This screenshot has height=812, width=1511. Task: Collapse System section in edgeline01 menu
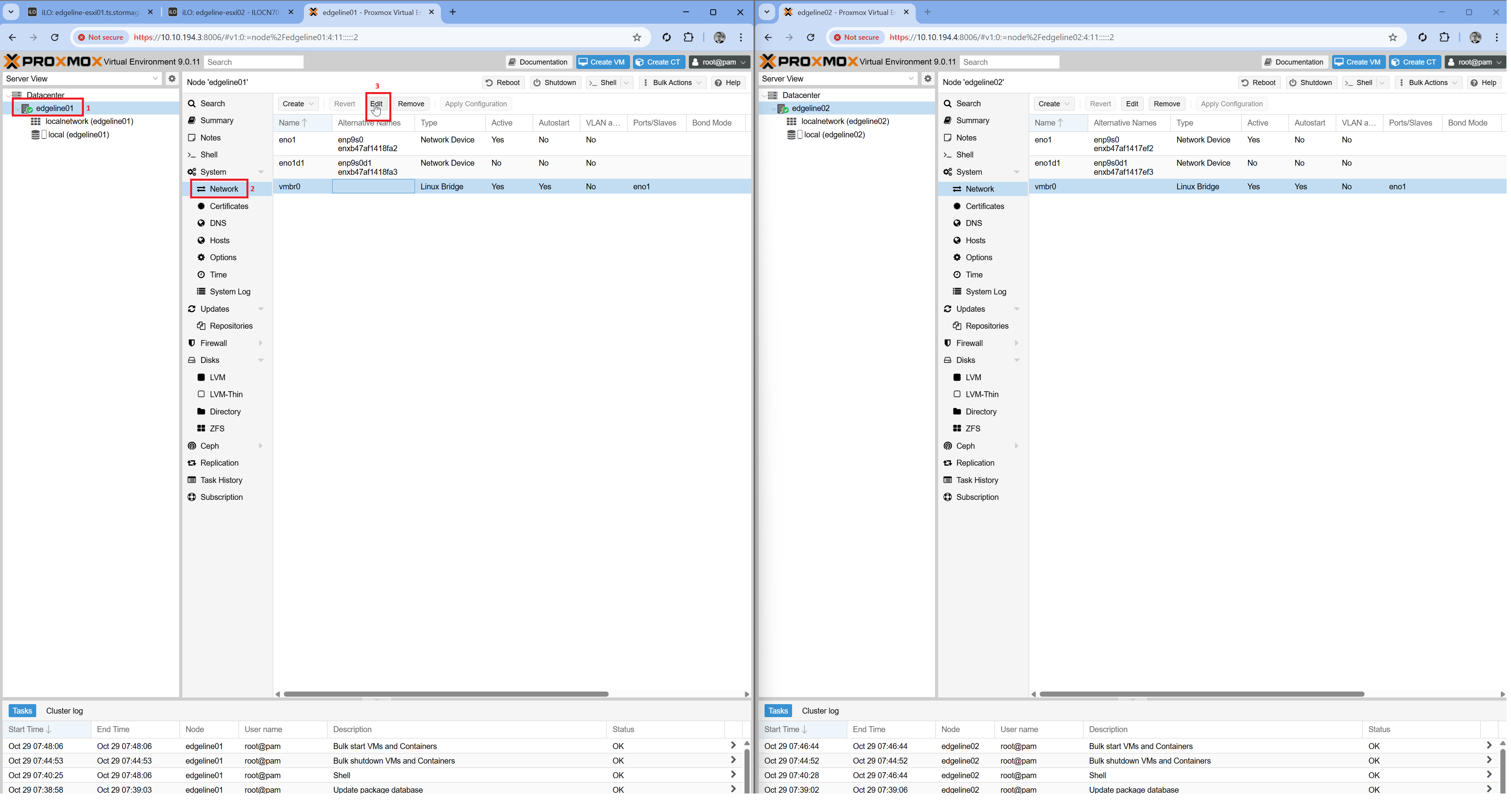(x=261, y=172)
